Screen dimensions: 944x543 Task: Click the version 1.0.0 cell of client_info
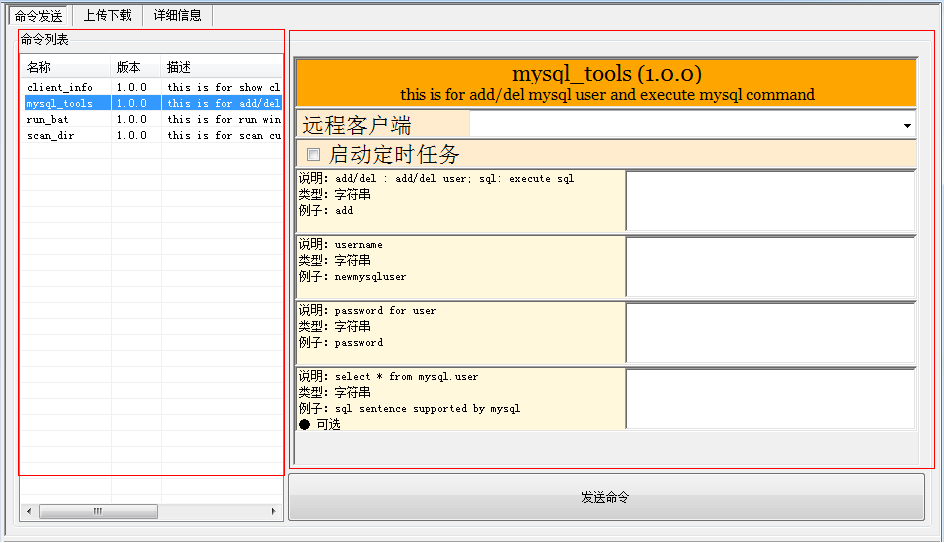(x=132, y=87)
